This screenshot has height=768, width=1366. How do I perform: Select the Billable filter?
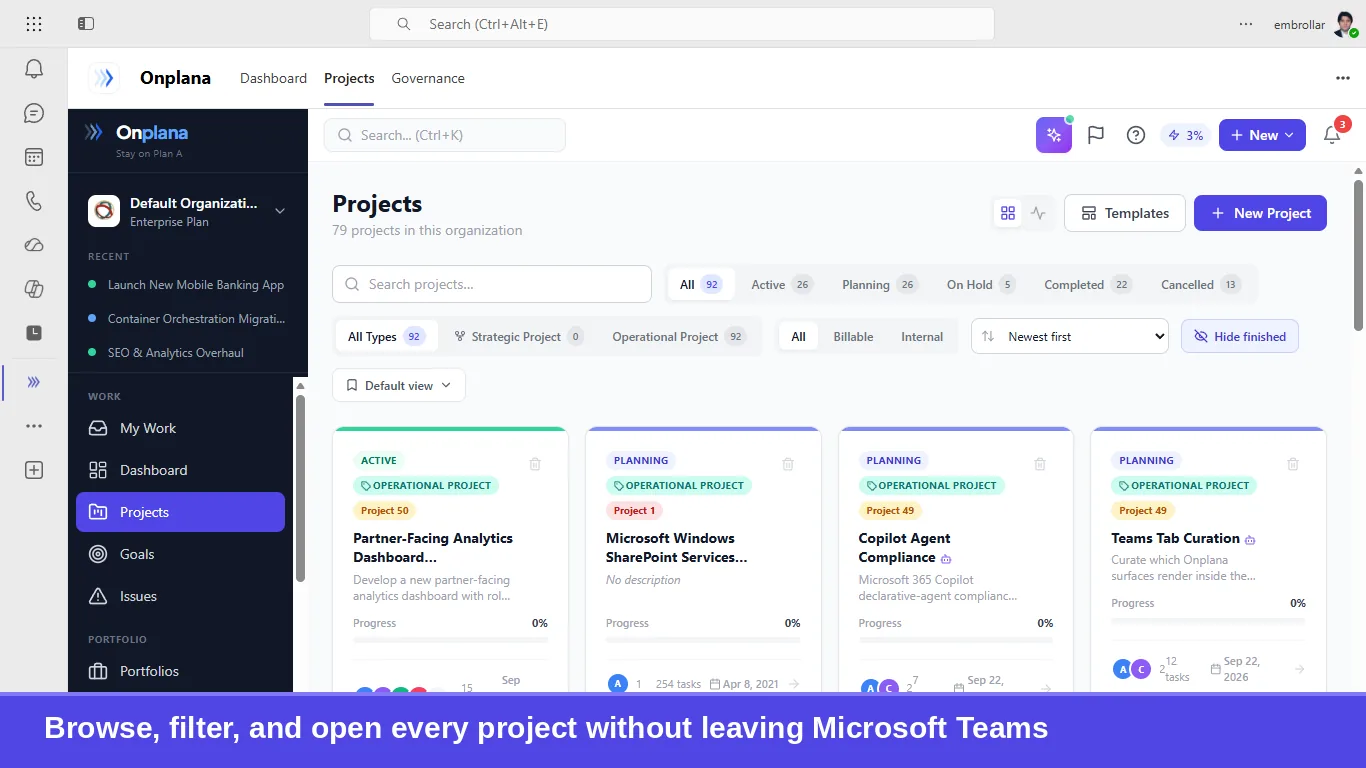853,337
